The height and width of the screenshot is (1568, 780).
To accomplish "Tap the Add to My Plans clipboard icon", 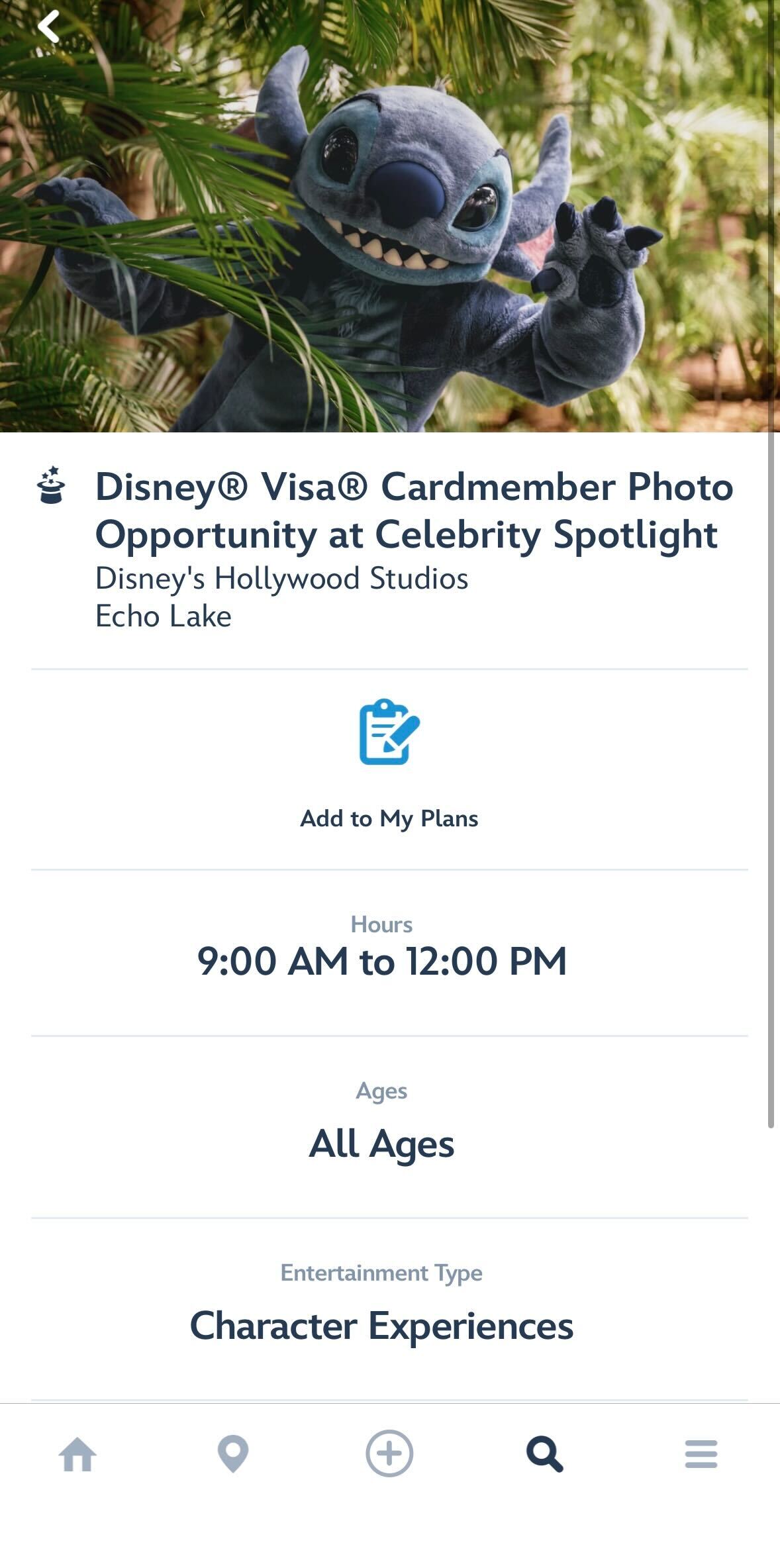I will click(389, 732).
